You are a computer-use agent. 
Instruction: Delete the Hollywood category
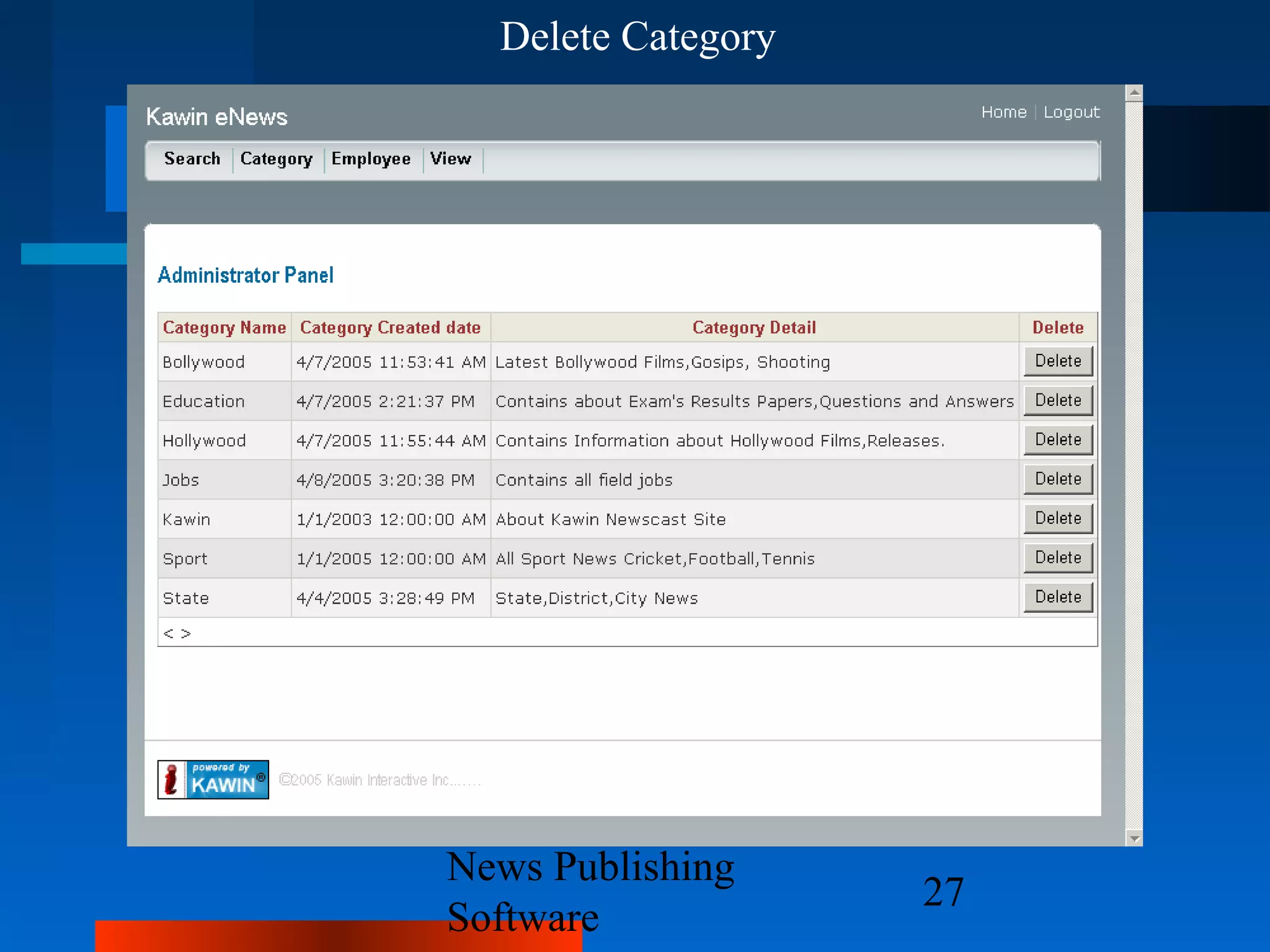(1058, 439)
